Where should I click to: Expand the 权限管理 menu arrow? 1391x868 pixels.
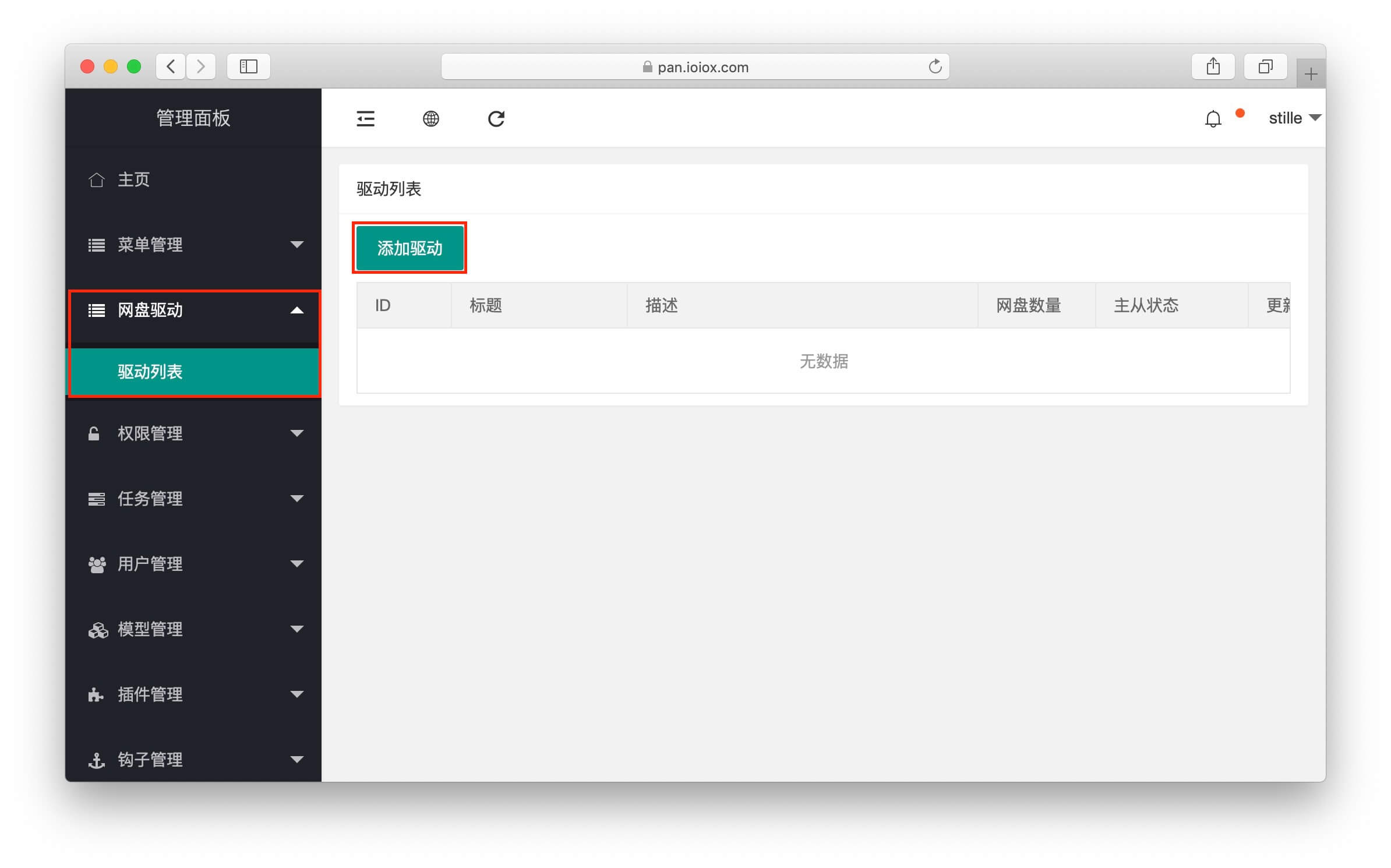297,433
